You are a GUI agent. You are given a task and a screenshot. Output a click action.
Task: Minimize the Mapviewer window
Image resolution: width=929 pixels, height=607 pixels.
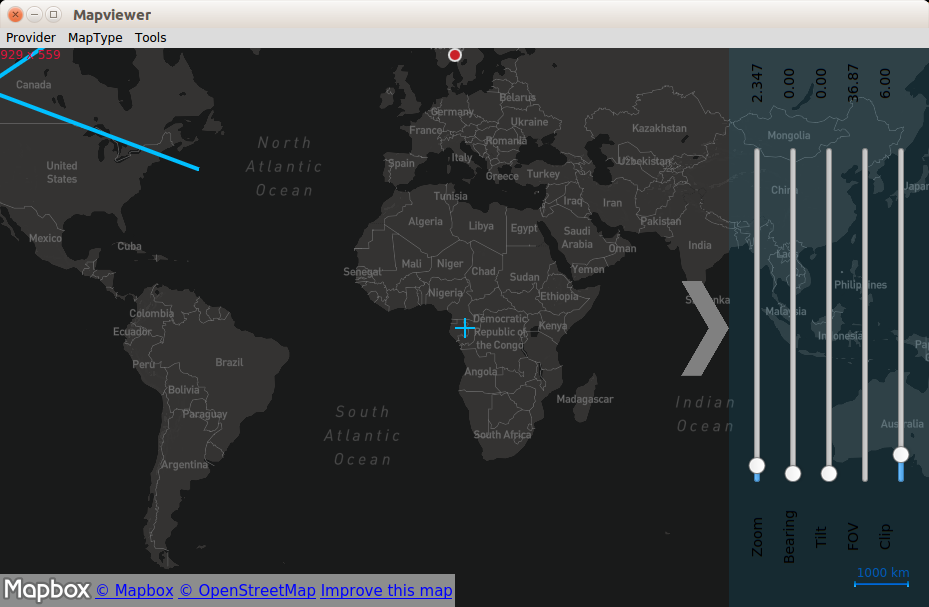click(34, 14)
